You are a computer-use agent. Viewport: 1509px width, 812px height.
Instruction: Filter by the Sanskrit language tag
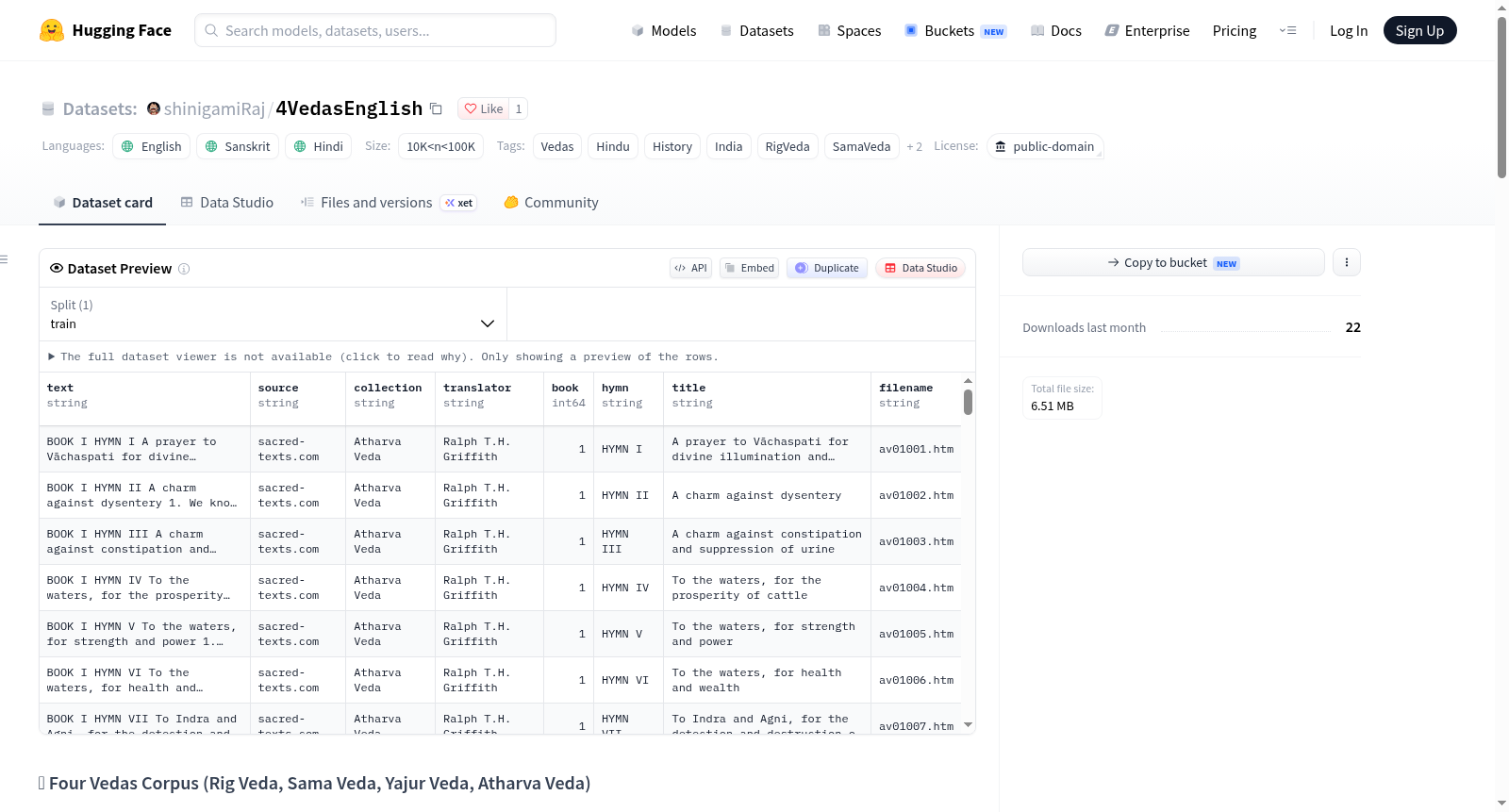(x=238, y=146)
